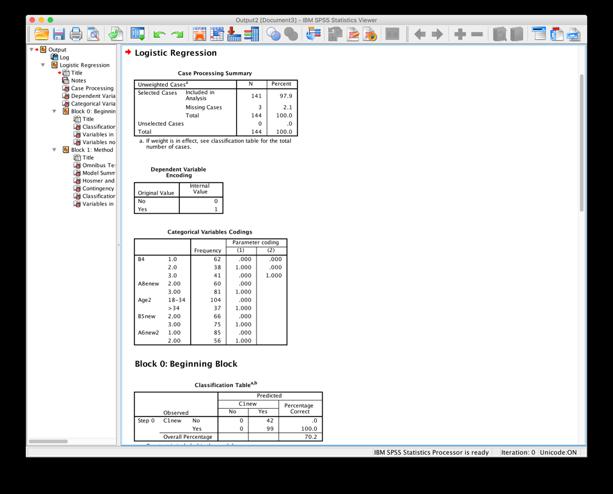Viewport: 613px width, 494px height.
Task: Open a file with the folder icon
Action: pos(41,34)
